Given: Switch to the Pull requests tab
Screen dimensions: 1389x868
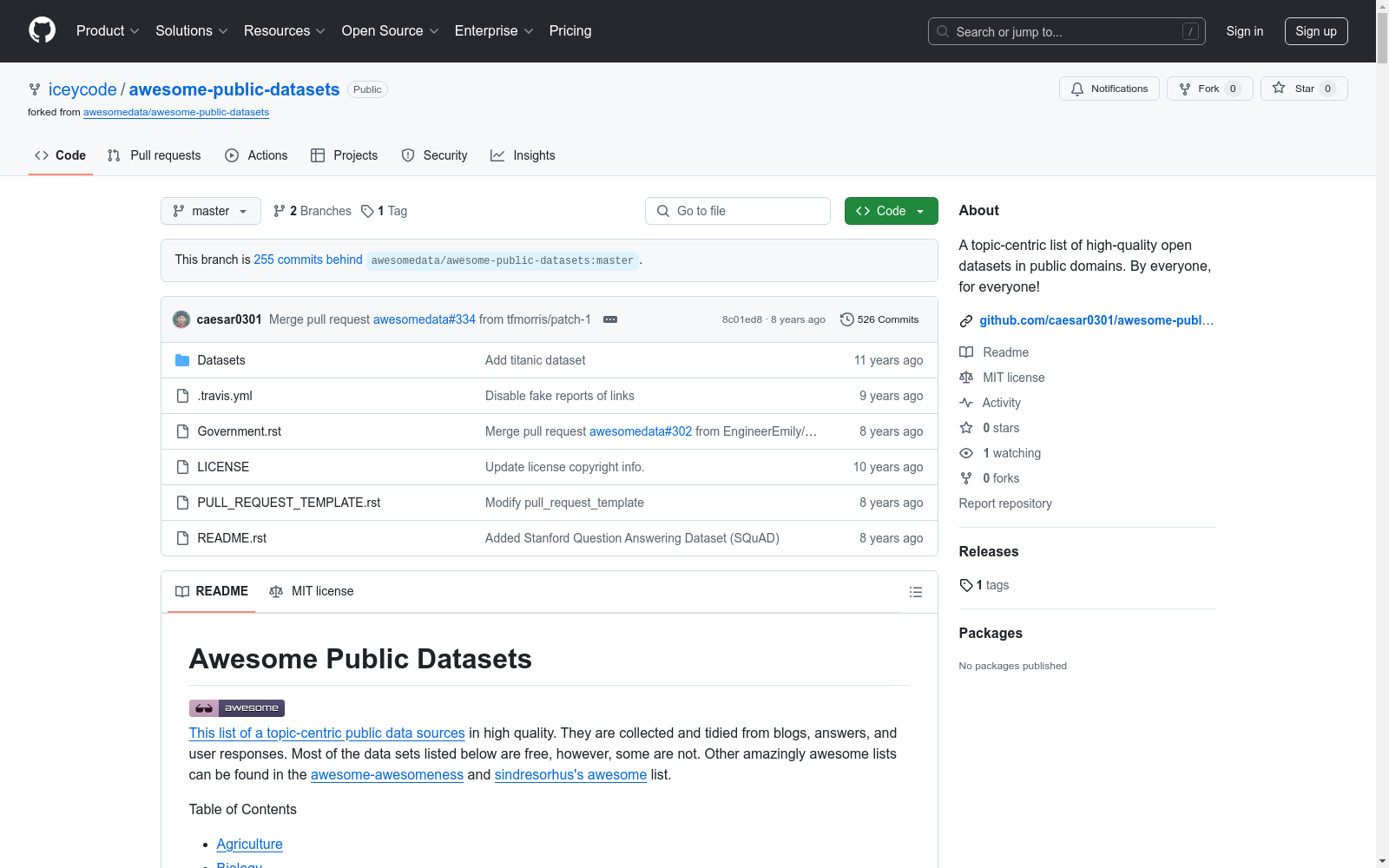Looking at the screenshot, I should point(154,155).
